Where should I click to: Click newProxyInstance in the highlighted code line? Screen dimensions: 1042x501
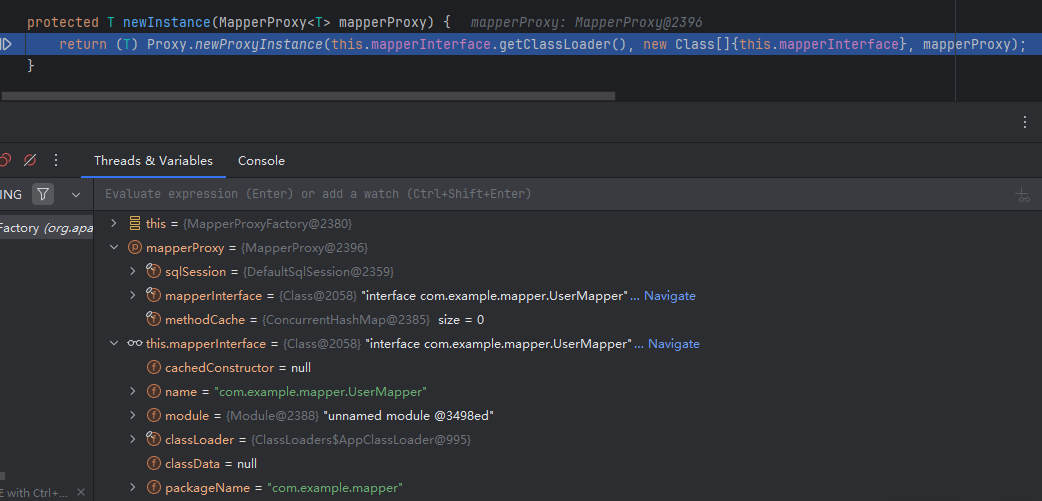259,45
